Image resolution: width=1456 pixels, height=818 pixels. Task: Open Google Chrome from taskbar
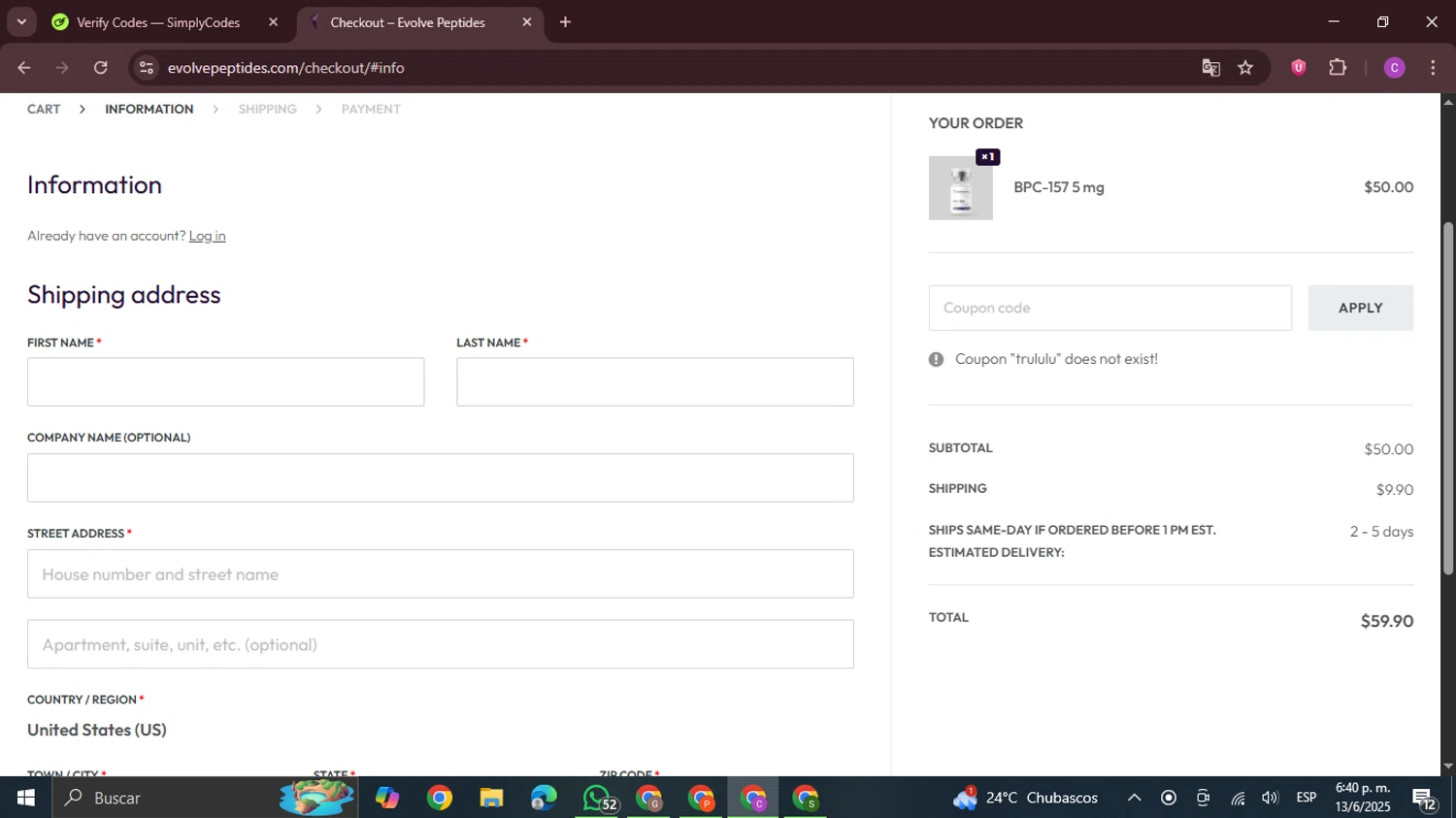coord(440,798)
